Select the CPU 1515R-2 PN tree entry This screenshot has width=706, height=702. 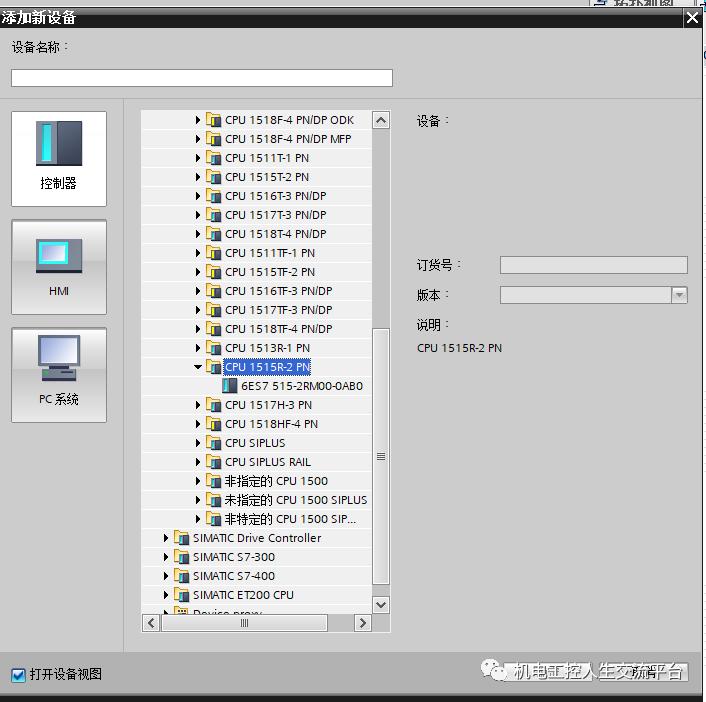click(267, 367)
